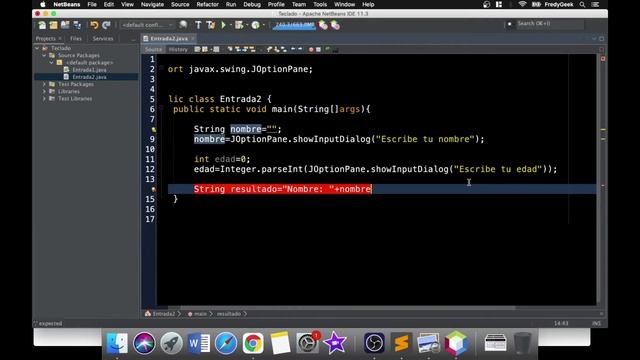Image resolution: width=640 pixels, height=360 pixels.
Task: Click the Entrada2 breadcrumb
Action: 163,314
